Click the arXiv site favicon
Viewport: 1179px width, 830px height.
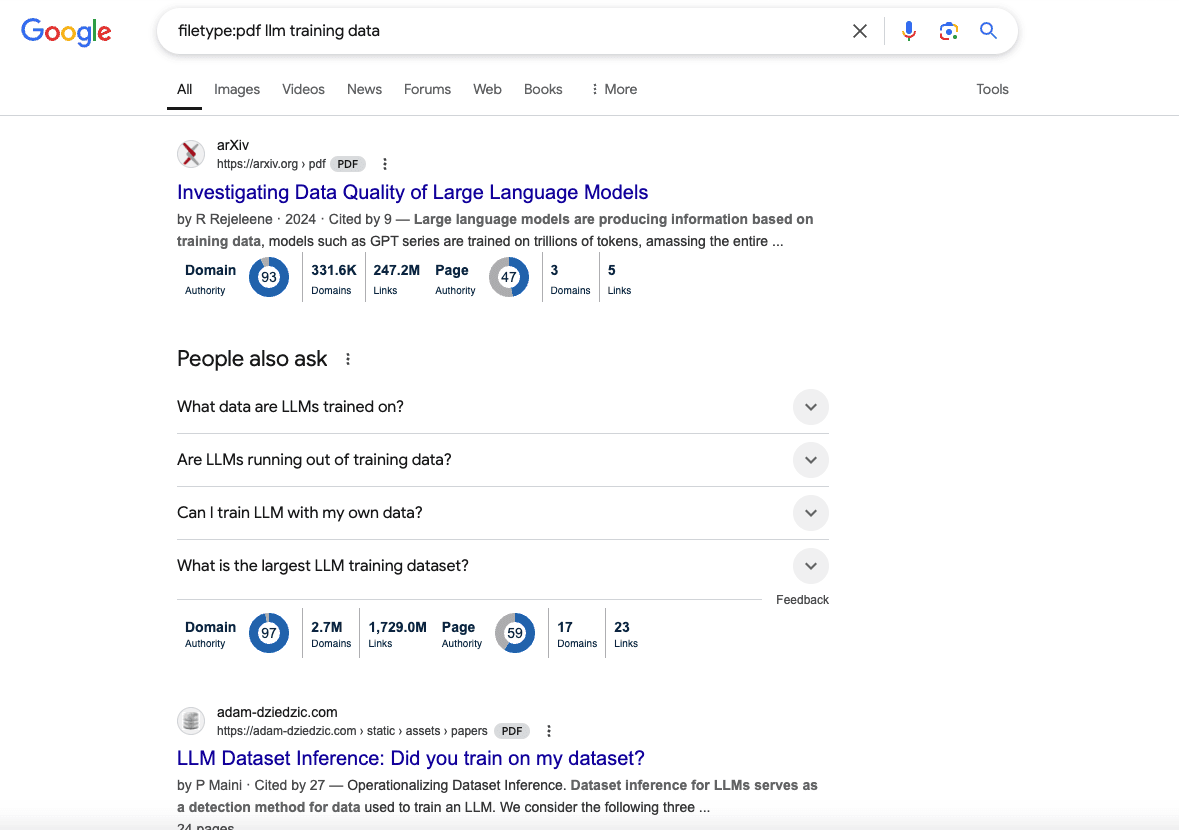point(191,154)
